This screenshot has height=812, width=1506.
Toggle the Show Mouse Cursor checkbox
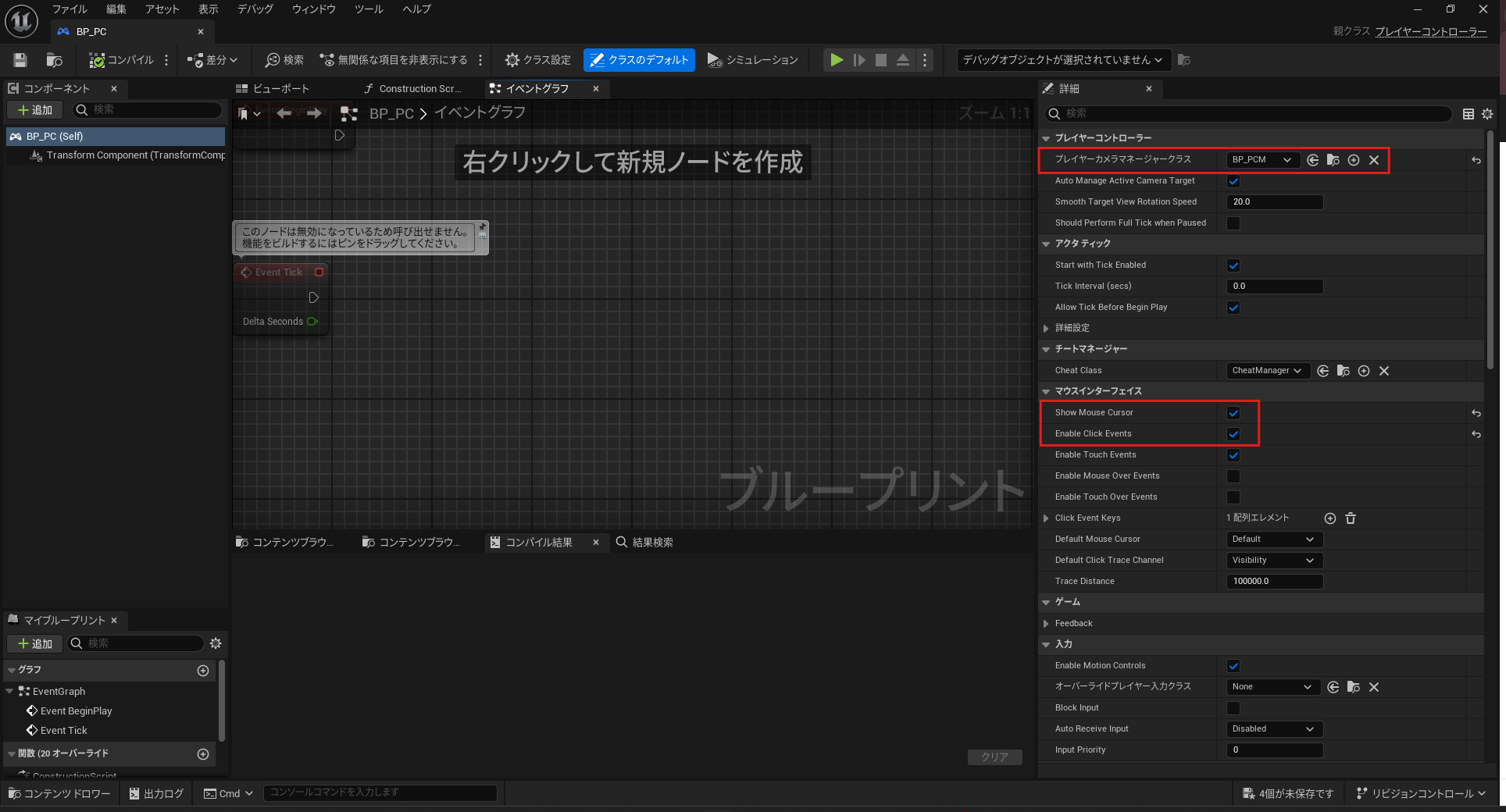[x=1233, y=413]
